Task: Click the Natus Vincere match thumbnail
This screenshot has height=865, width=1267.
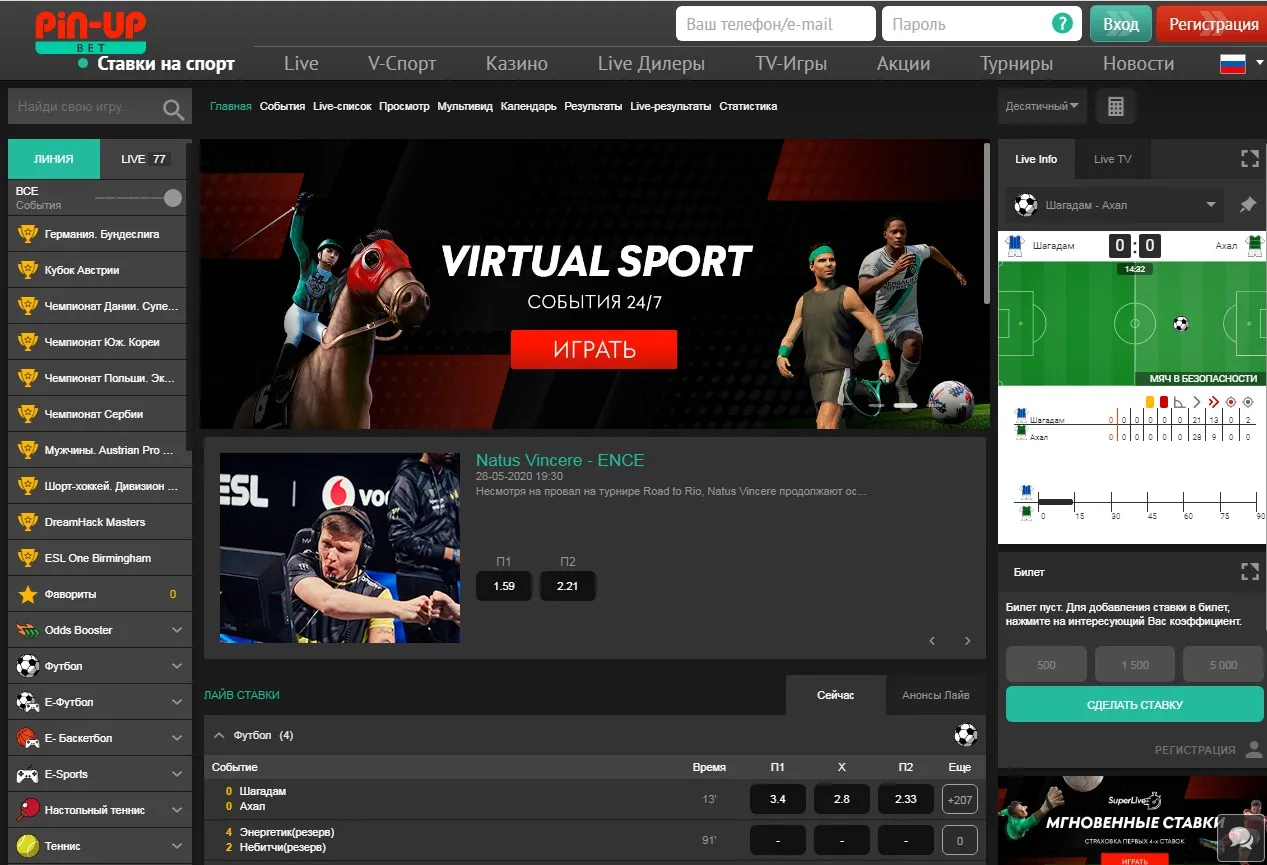Action: coord(340,548)
